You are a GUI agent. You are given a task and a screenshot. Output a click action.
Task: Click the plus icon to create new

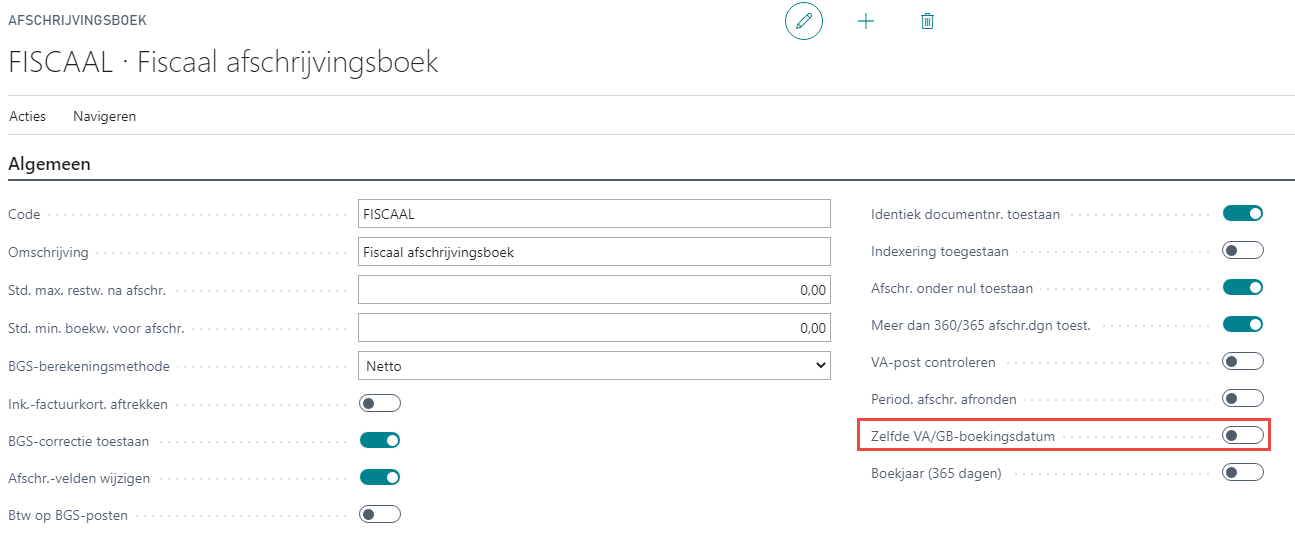click(866, 21)
